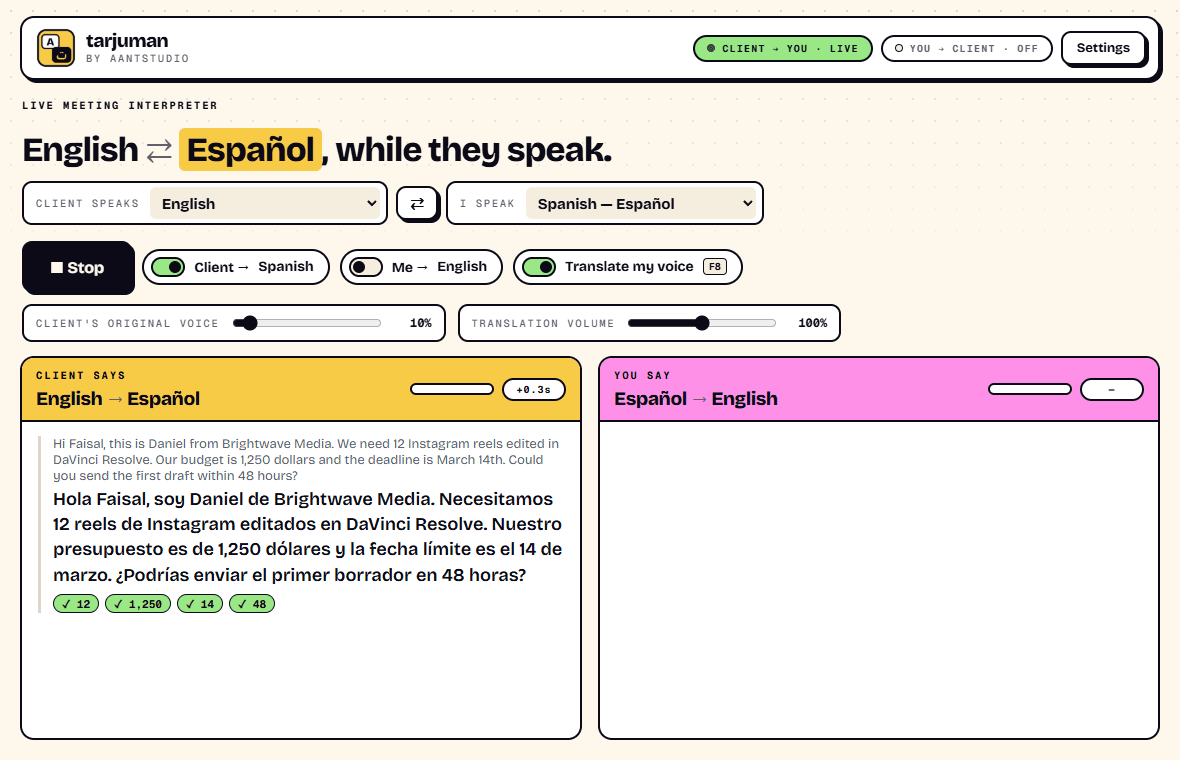This screenshot has height=760, width=1180.
Task: Click the 10% original voice value
Action: [421, 323]
